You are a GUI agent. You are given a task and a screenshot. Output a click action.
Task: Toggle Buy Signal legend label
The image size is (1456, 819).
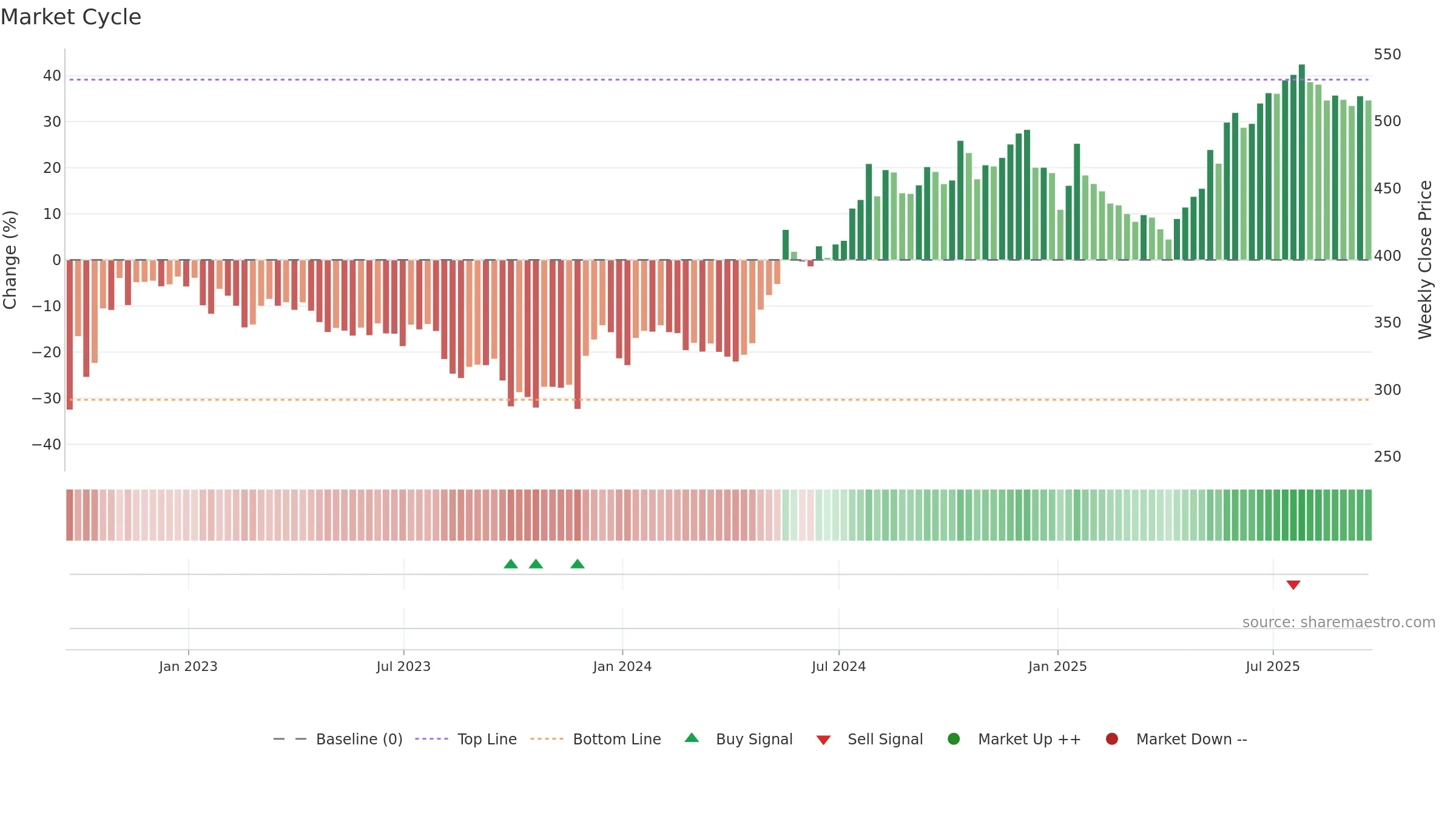(x=754, y=739)
